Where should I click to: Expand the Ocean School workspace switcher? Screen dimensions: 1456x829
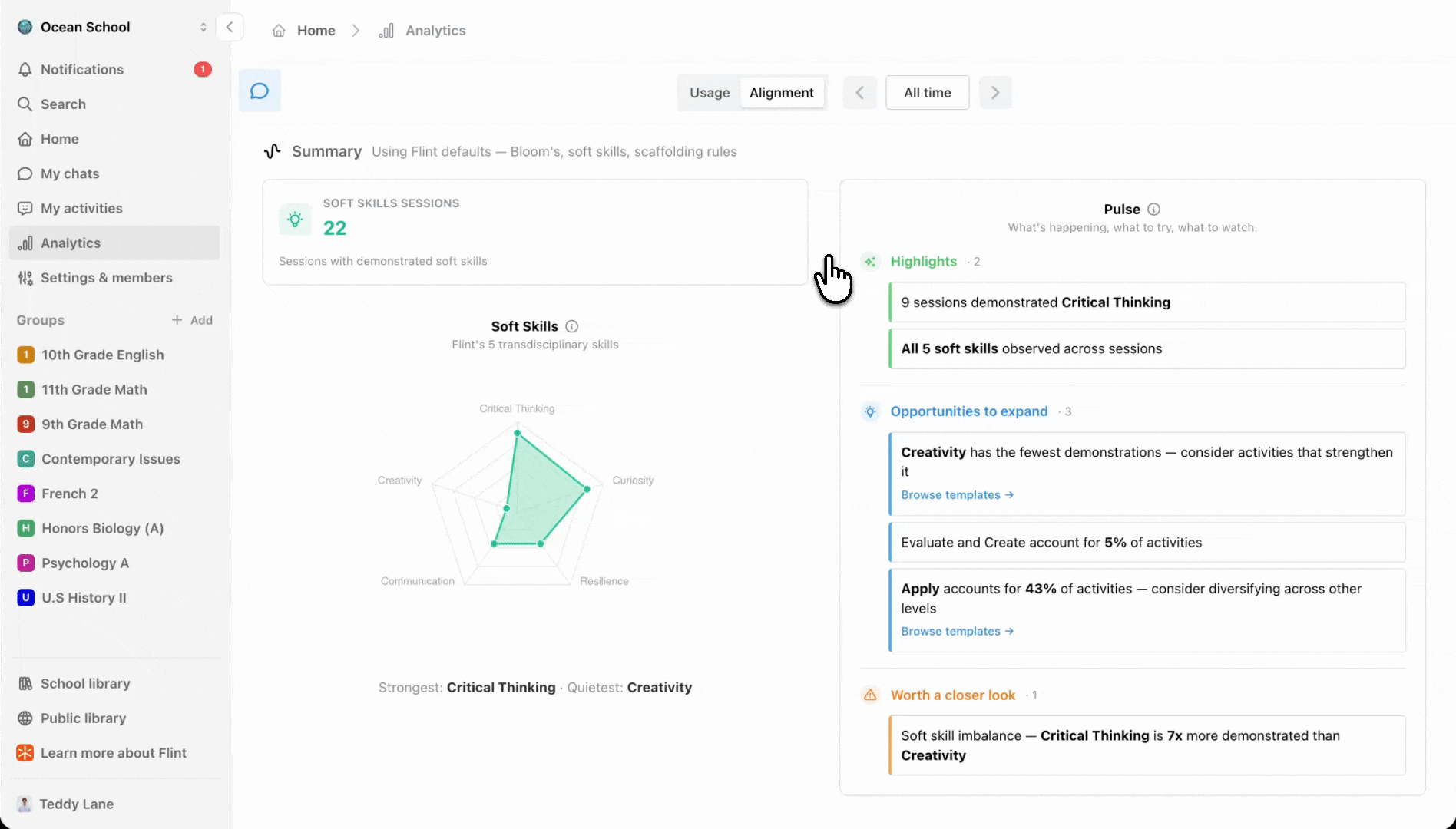(x=203, y=27)
